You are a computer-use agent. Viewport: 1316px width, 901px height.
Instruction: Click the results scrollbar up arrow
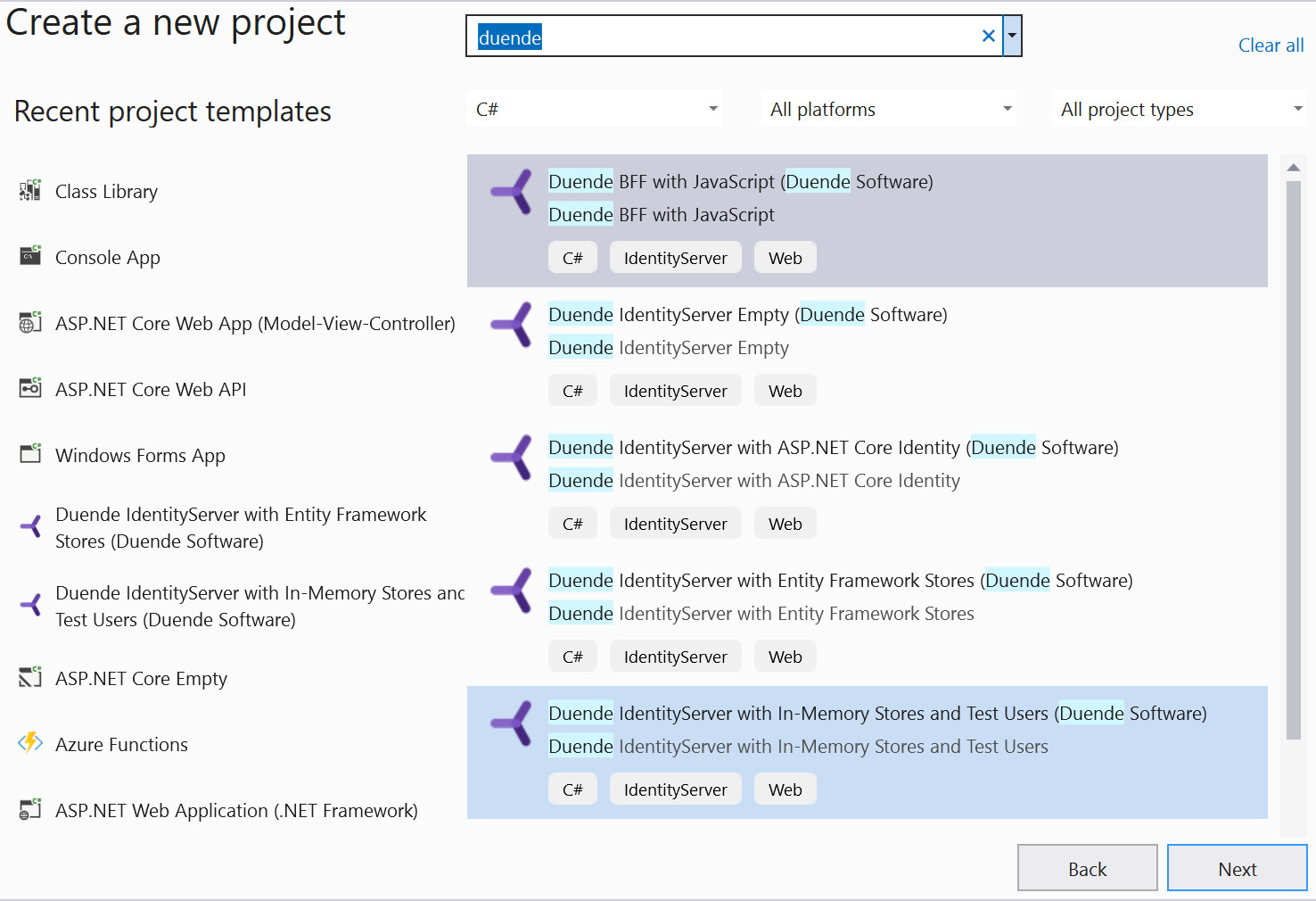[1294, 167]
